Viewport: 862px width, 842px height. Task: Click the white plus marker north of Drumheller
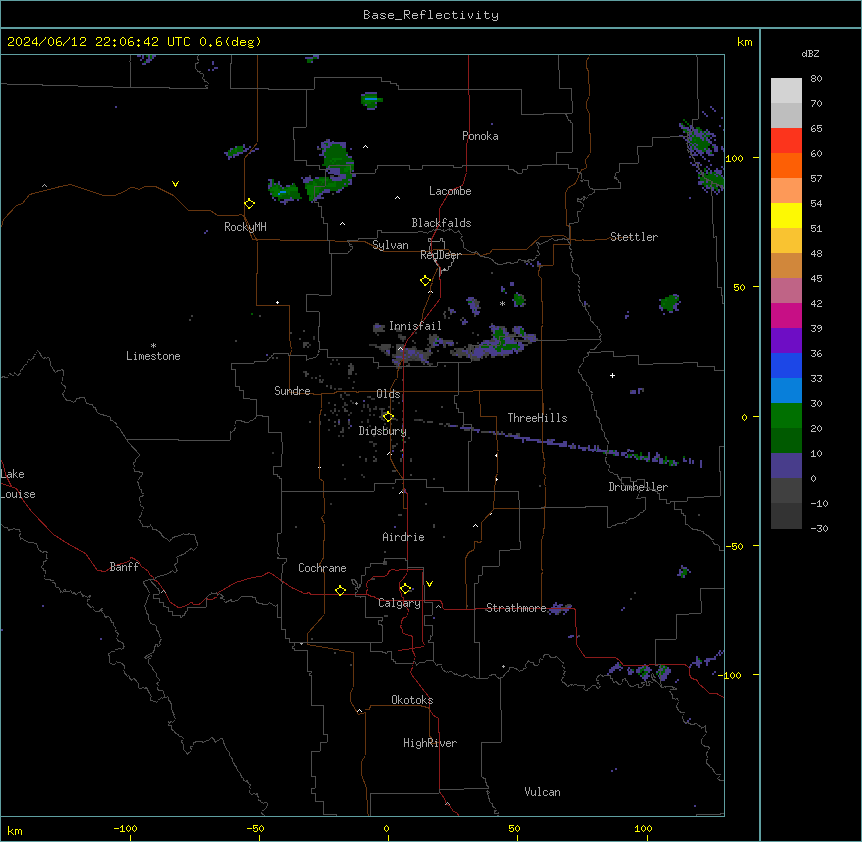coord(612,375)
